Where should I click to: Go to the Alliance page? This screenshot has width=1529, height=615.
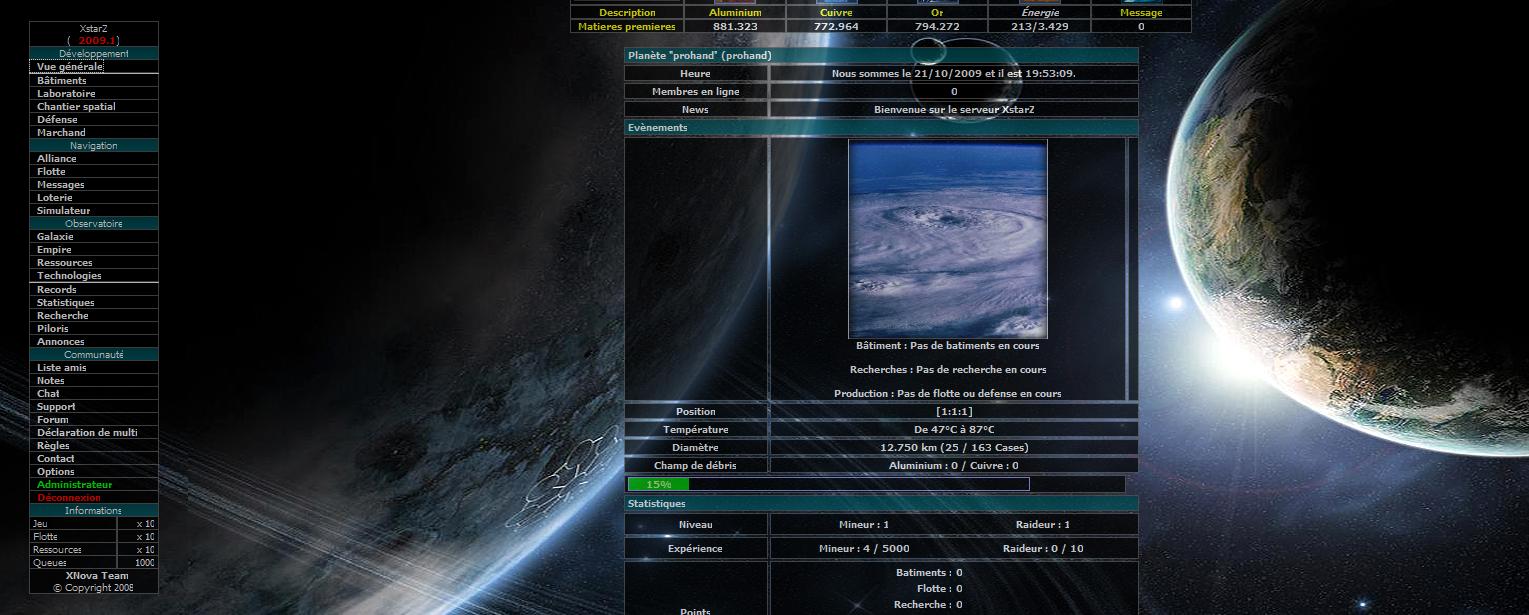[x=57, y=159]
